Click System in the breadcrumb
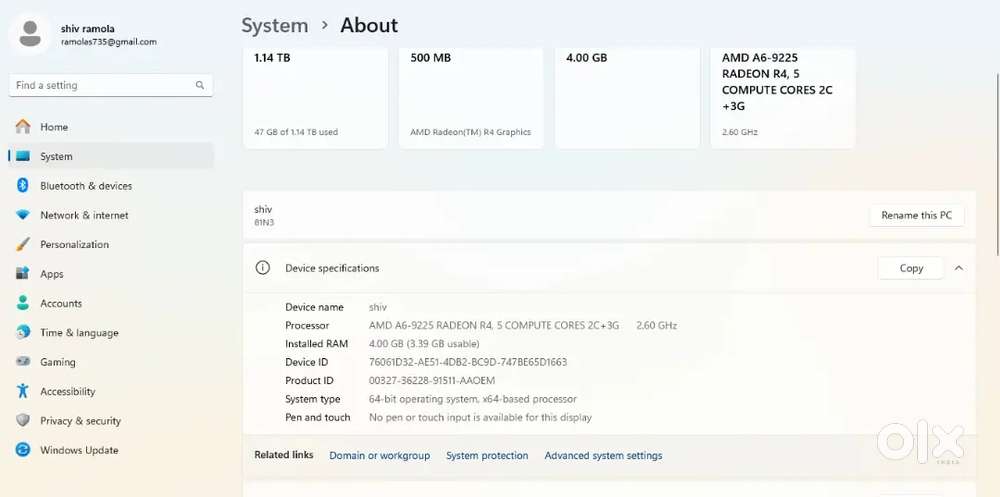The width and height of the screenshot is (1000, 497). coord(275,26)
